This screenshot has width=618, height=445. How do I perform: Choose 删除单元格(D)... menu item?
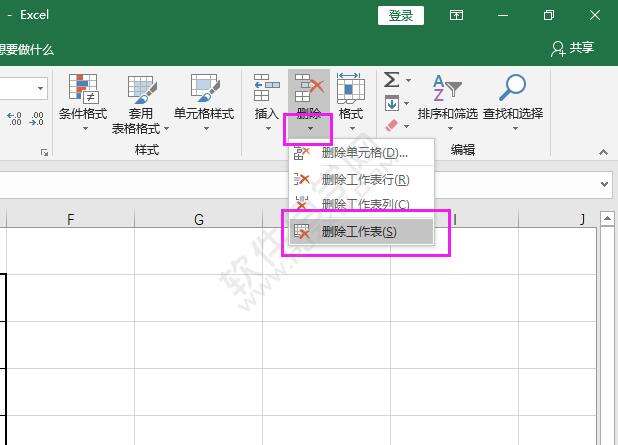pos(361,153)
